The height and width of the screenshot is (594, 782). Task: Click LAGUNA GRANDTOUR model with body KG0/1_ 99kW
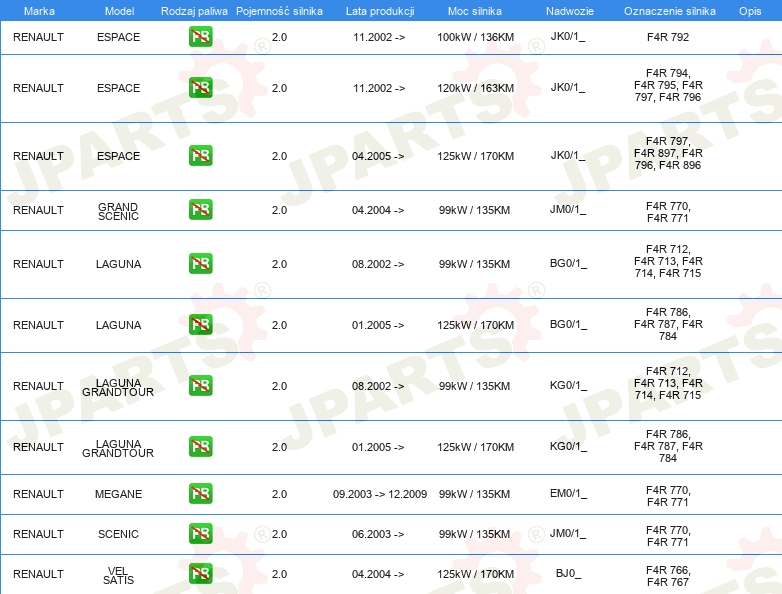[118, 387]
